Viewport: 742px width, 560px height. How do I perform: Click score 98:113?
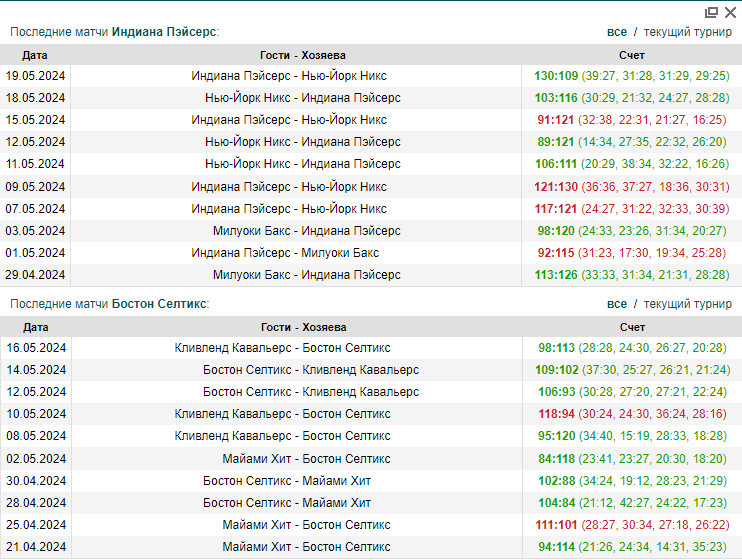(x=556, y=348)
